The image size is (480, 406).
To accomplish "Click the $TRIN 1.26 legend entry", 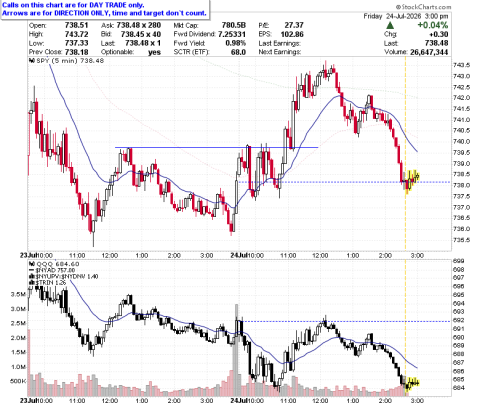I will pyautogui.click(x=51, y=283).
